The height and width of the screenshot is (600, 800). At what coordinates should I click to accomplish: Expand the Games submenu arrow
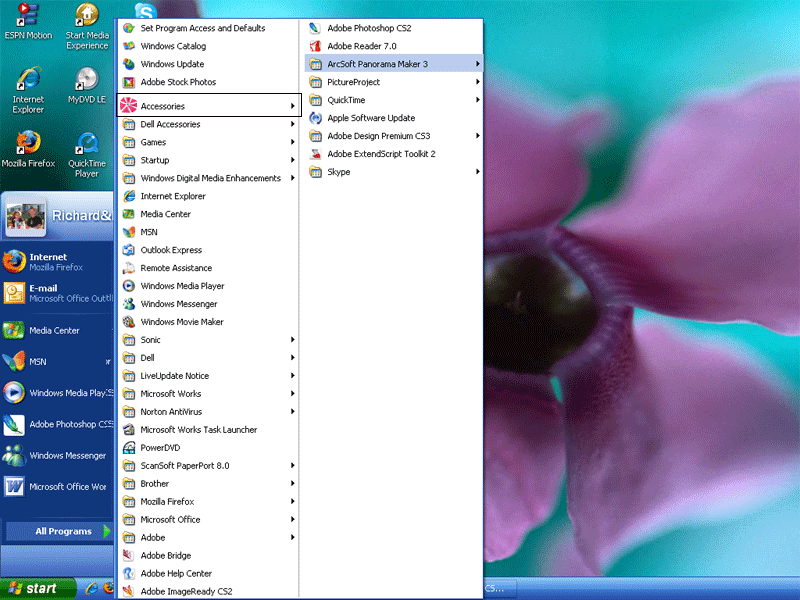(292, 142)
